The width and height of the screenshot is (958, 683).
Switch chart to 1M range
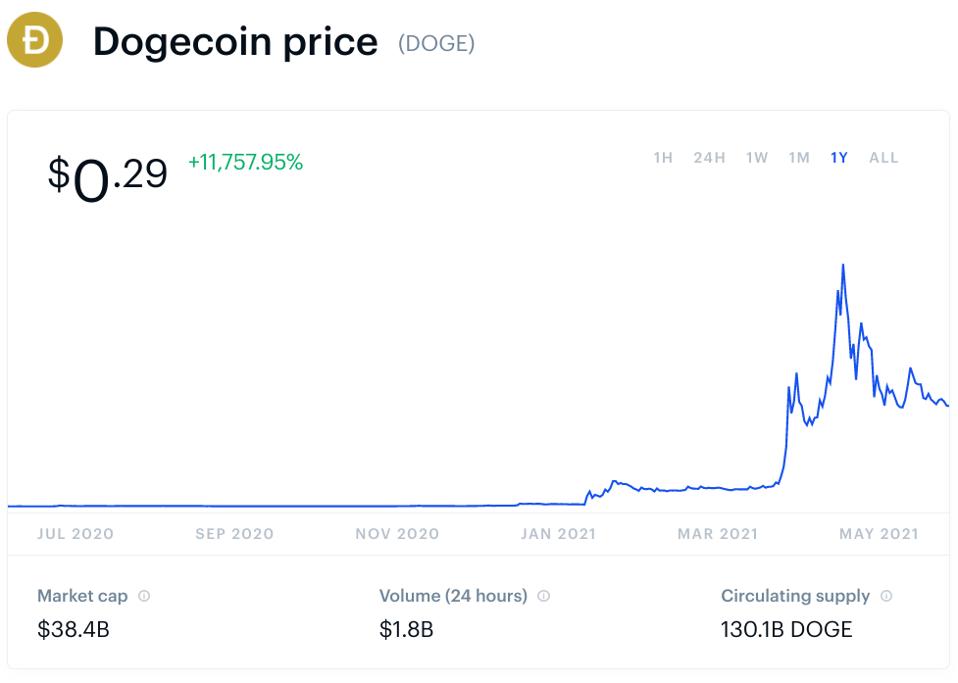pos(799,158)
